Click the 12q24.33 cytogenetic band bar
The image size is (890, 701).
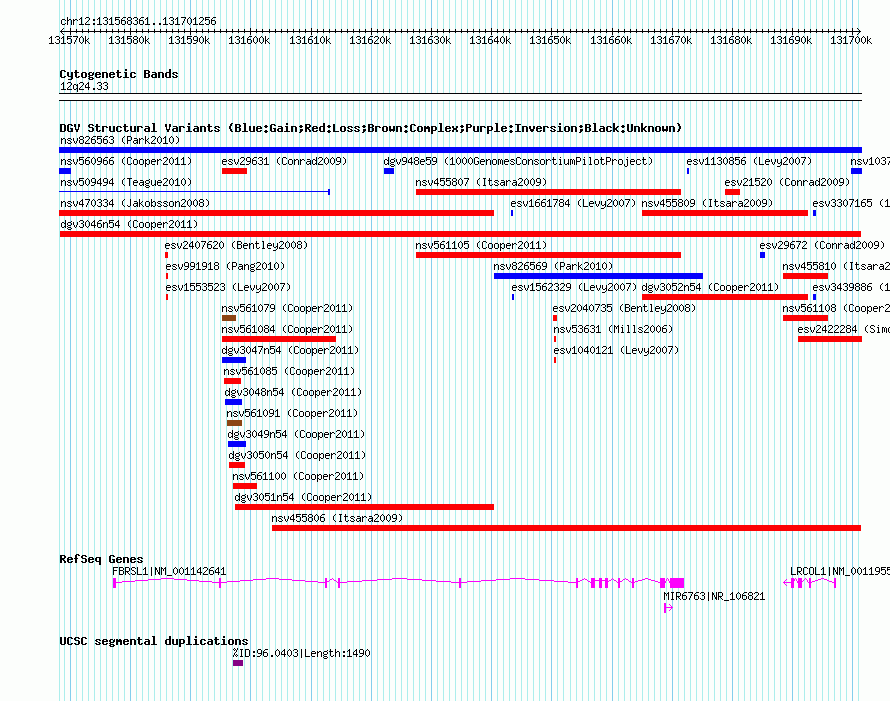coord(460,97)
